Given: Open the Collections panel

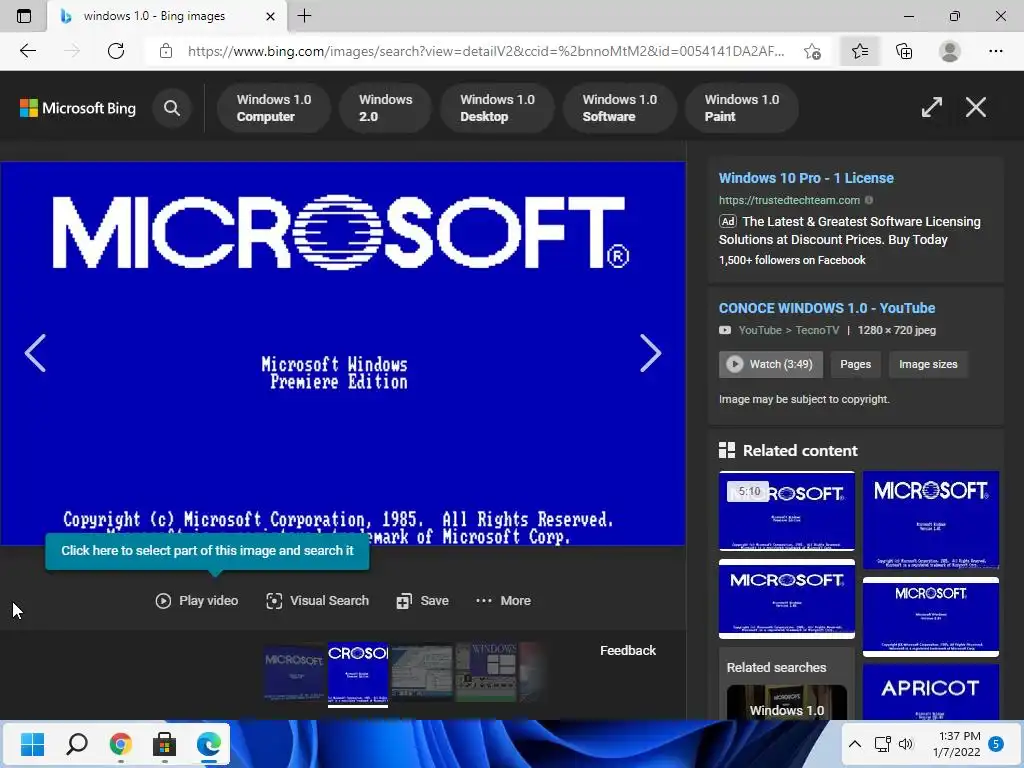Looking at the screenshot, I should [904, 51].
